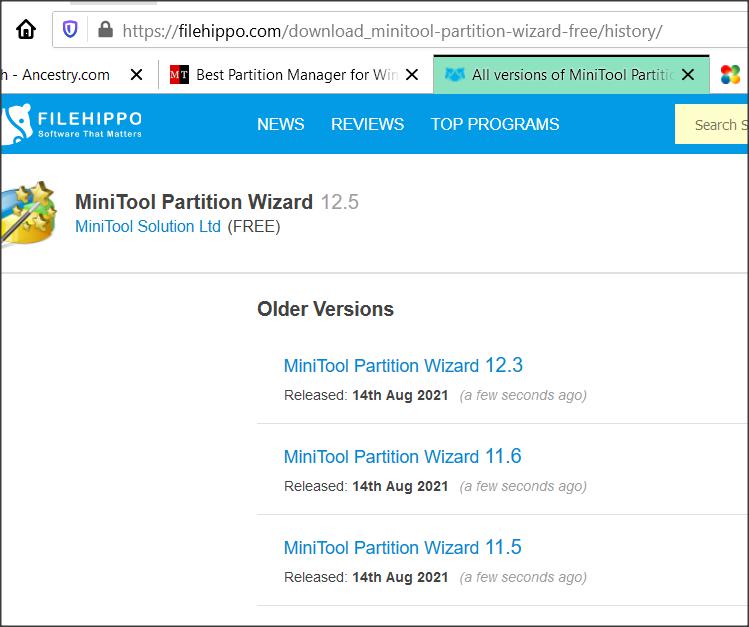Click the colorful four-petal tab icon
Screen dimensions: 749x627
pyautogui.click(x=730, y=74)
